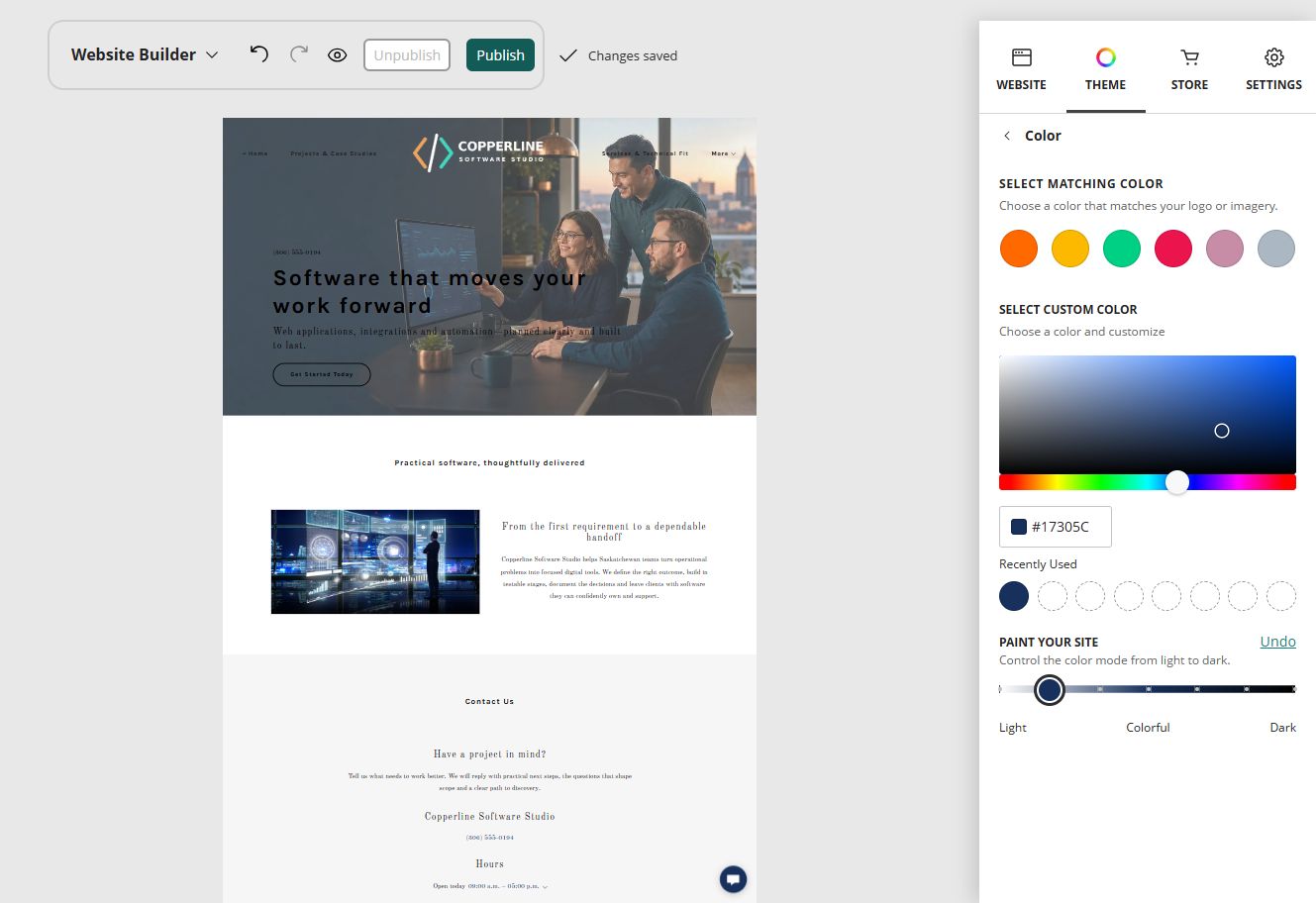Screen dimensions: 1316x903
Task: Select the orange matching color swatch
Action: (x=1019, y=249)
